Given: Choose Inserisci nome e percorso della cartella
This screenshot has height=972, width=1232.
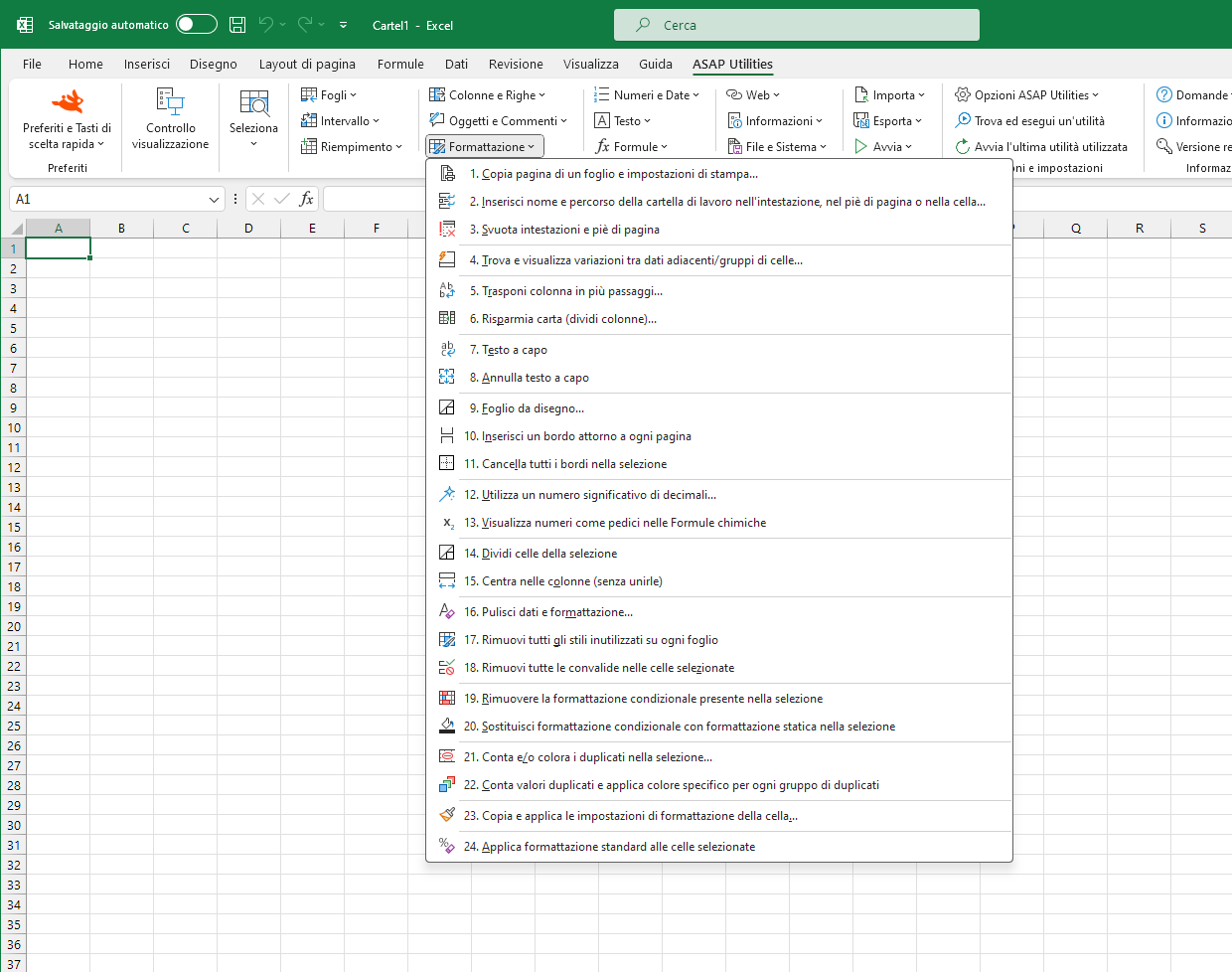Looking at the screenshot, I should (719, 202).
